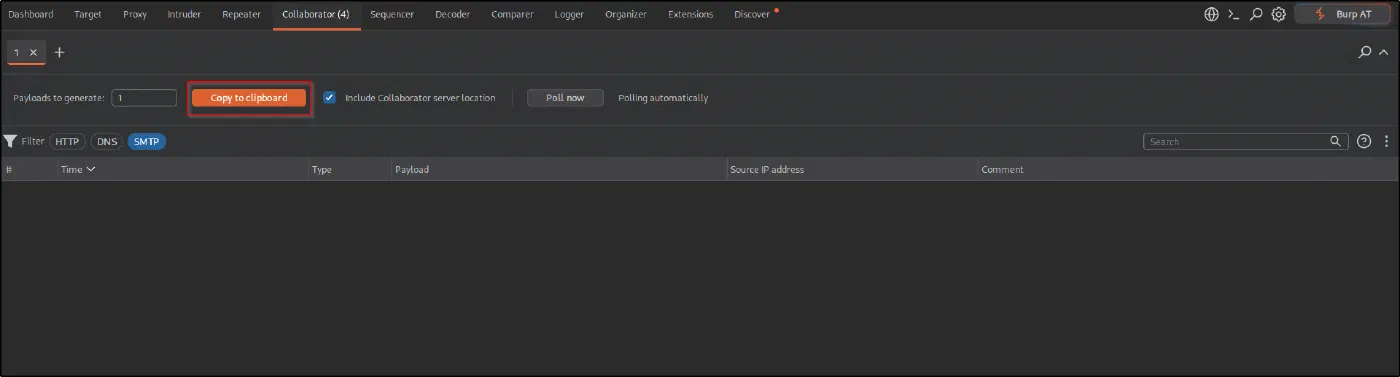The height and width of the screenshot is (377, 1400).
Task: Switch to the Proxy tab
Action: pyautogui.click(x=135, y=14)
